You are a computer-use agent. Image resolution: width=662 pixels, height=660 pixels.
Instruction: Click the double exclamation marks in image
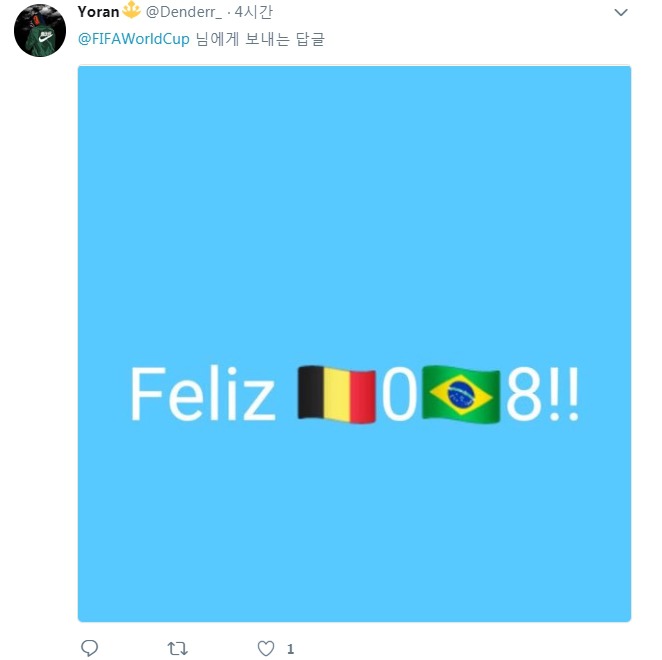pos(564,394)
